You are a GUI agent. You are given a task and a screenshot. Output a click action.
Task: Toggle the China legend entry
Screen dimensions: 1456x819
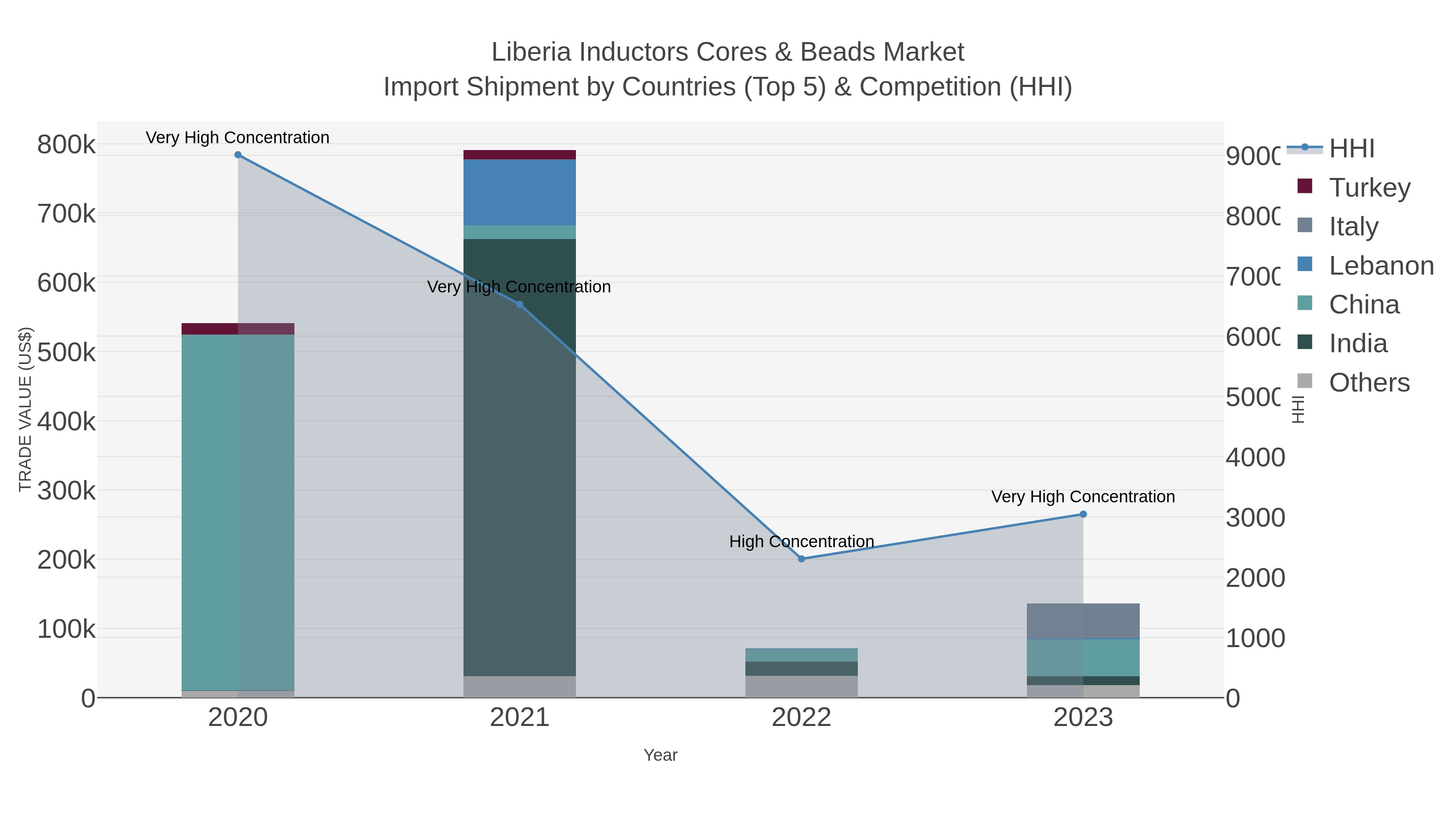pos(1348,304)
